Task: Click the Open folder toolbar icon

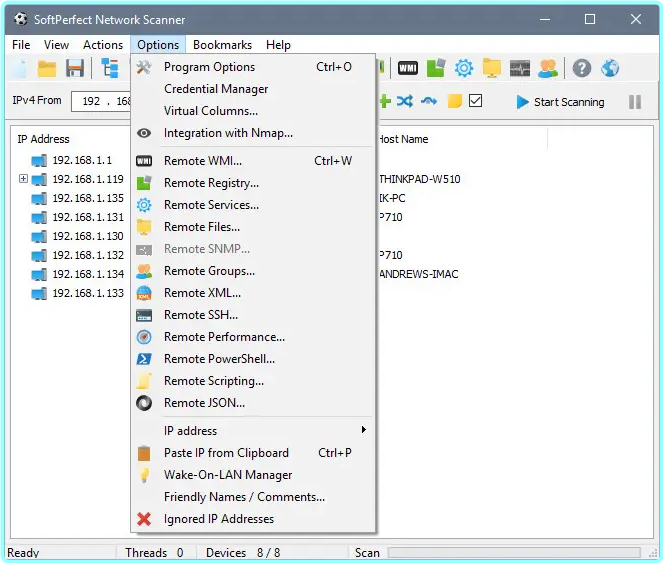Action: point(47,68)
